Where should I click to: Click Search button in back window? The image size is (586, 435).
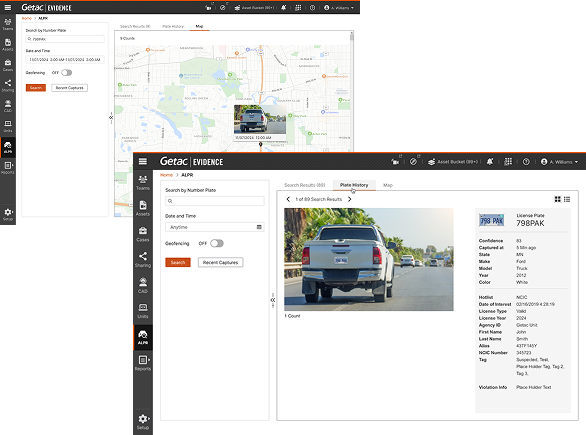[36, 88]
